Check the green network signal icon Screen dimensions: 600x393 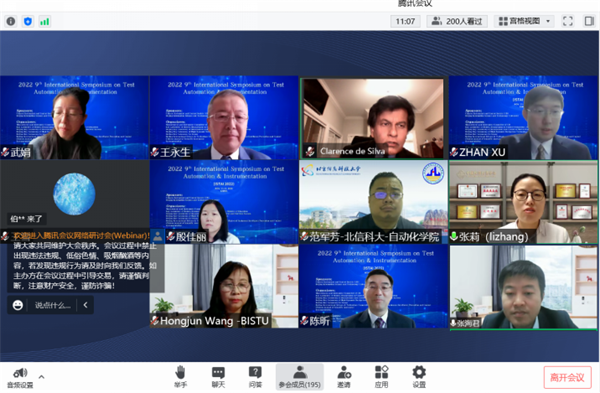pyautogui.click(x=44, y=21)
